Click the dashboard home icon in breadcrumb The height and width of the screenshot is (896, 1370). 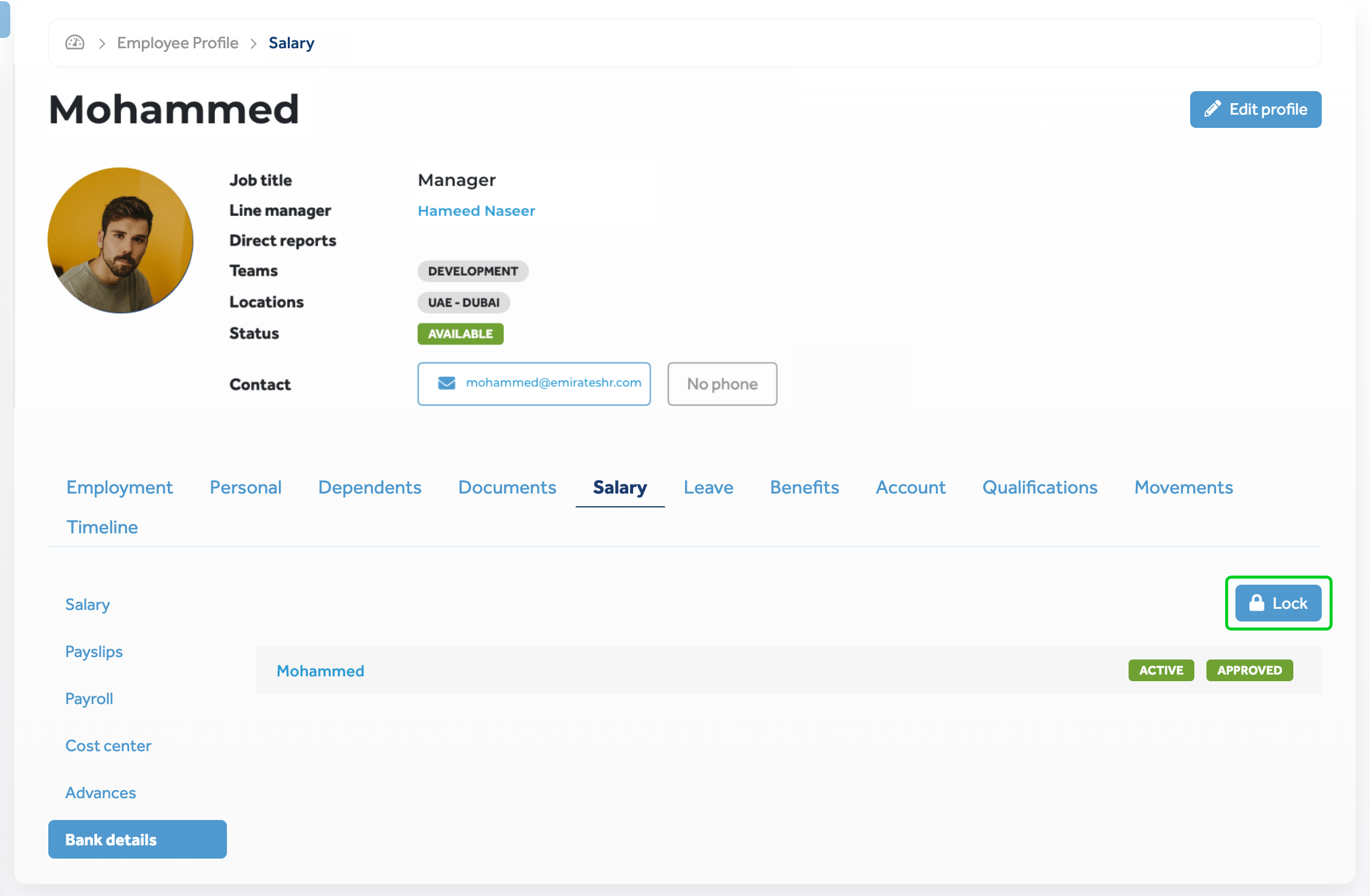[75, 43]
